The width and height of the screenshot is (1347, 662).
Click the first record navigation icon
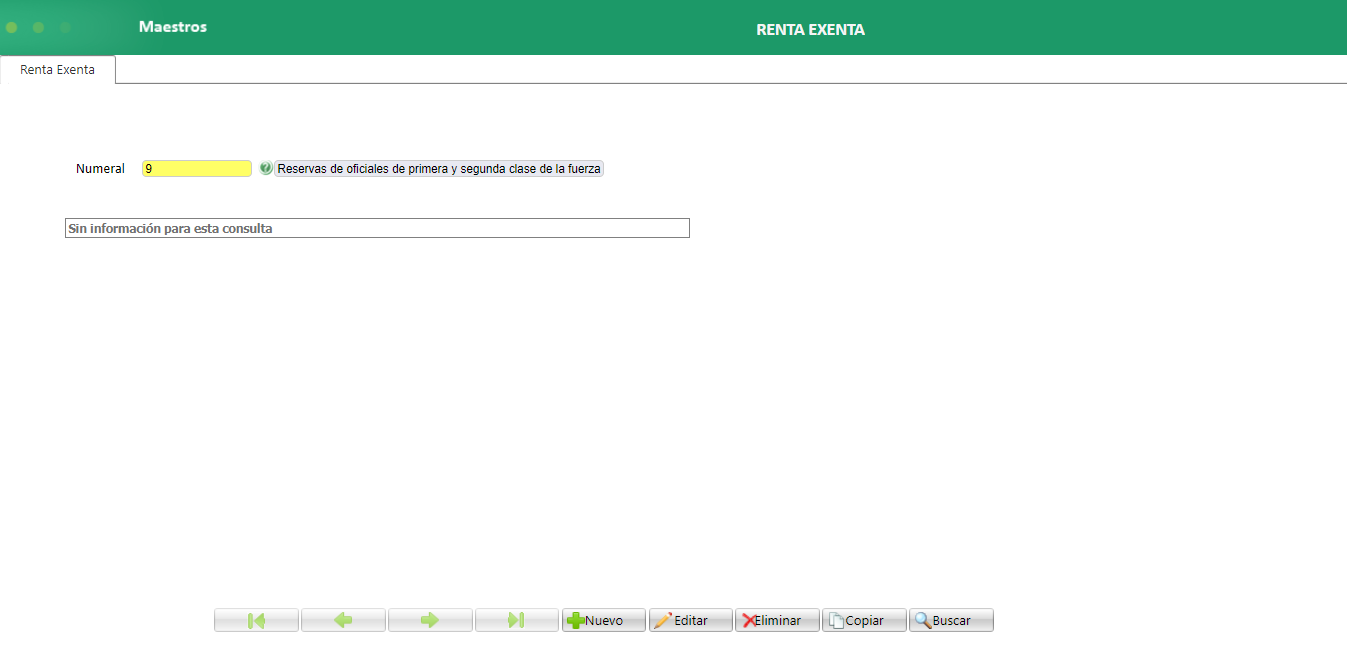[256, 620]
